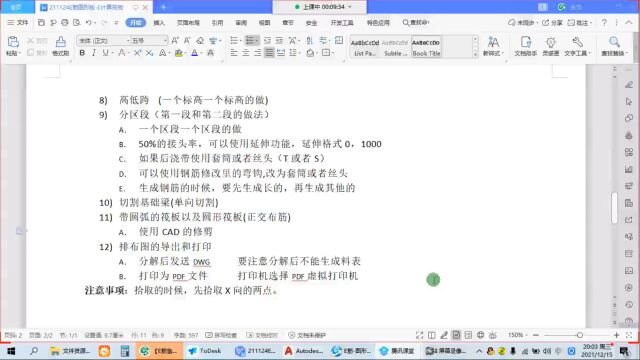Click the text highlight color icon
The width and height of the screenshot is (640, 360).
coord(178,53)
